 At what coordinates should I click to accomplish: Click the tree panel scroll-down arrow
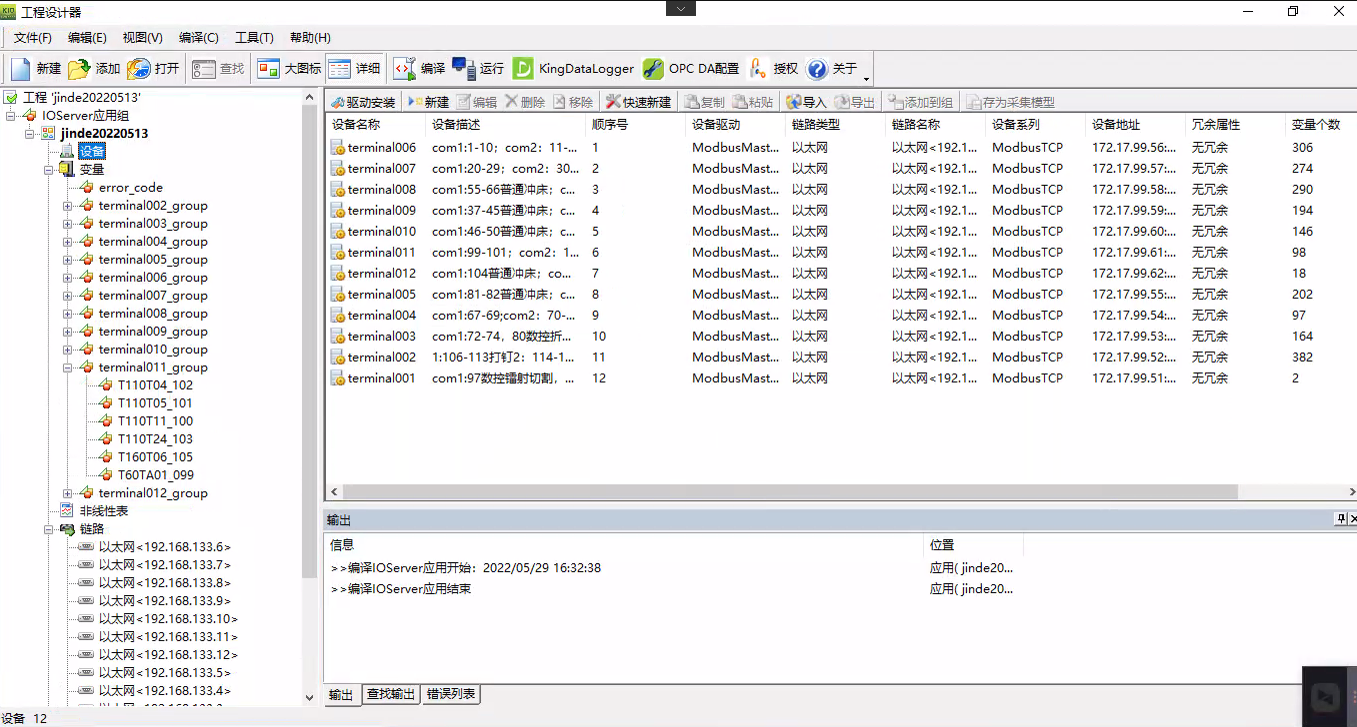pyautogui.click(x=309, y=698)
